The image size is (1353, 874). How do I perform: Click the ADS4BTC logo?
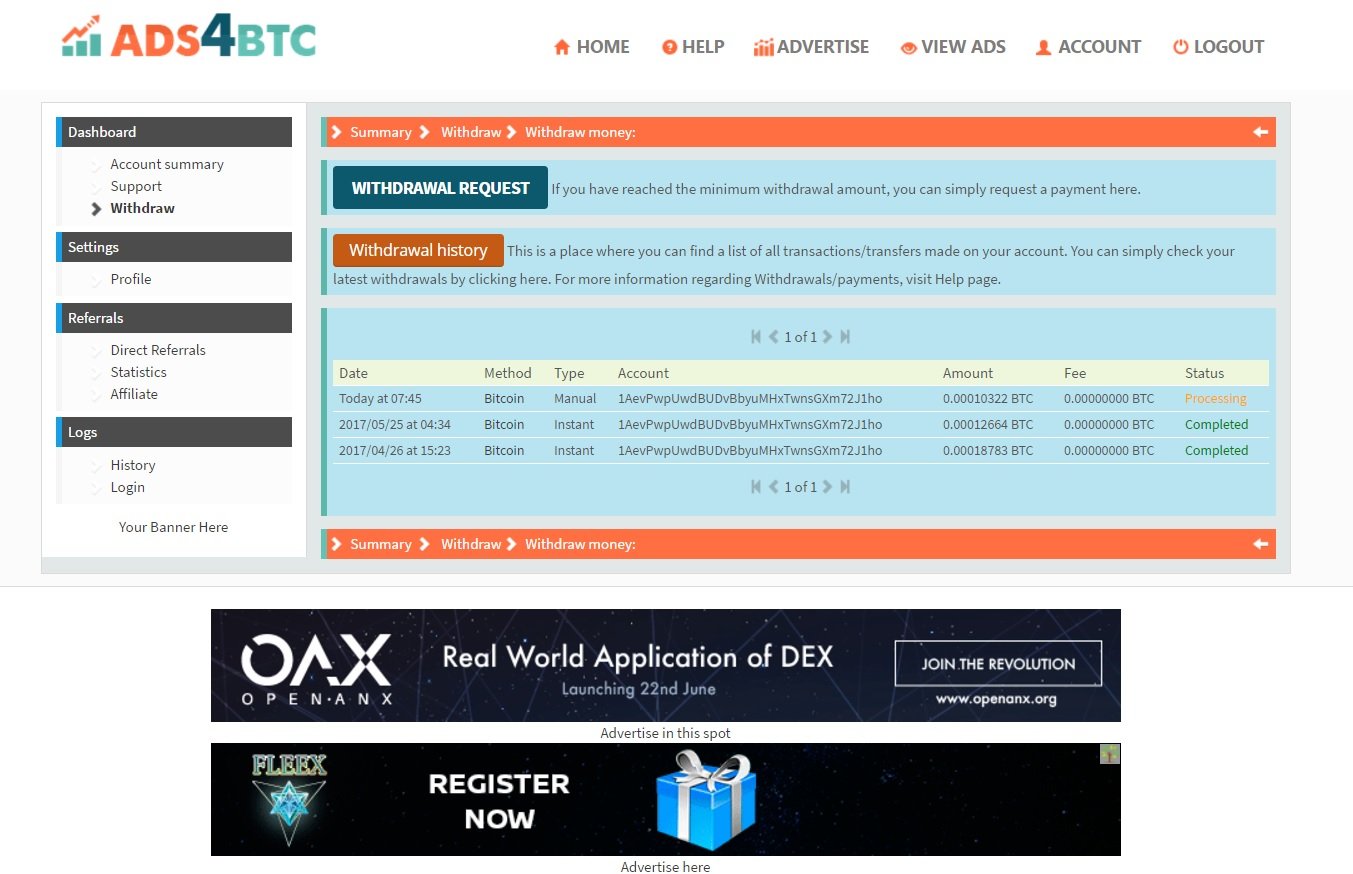(188, 37)
